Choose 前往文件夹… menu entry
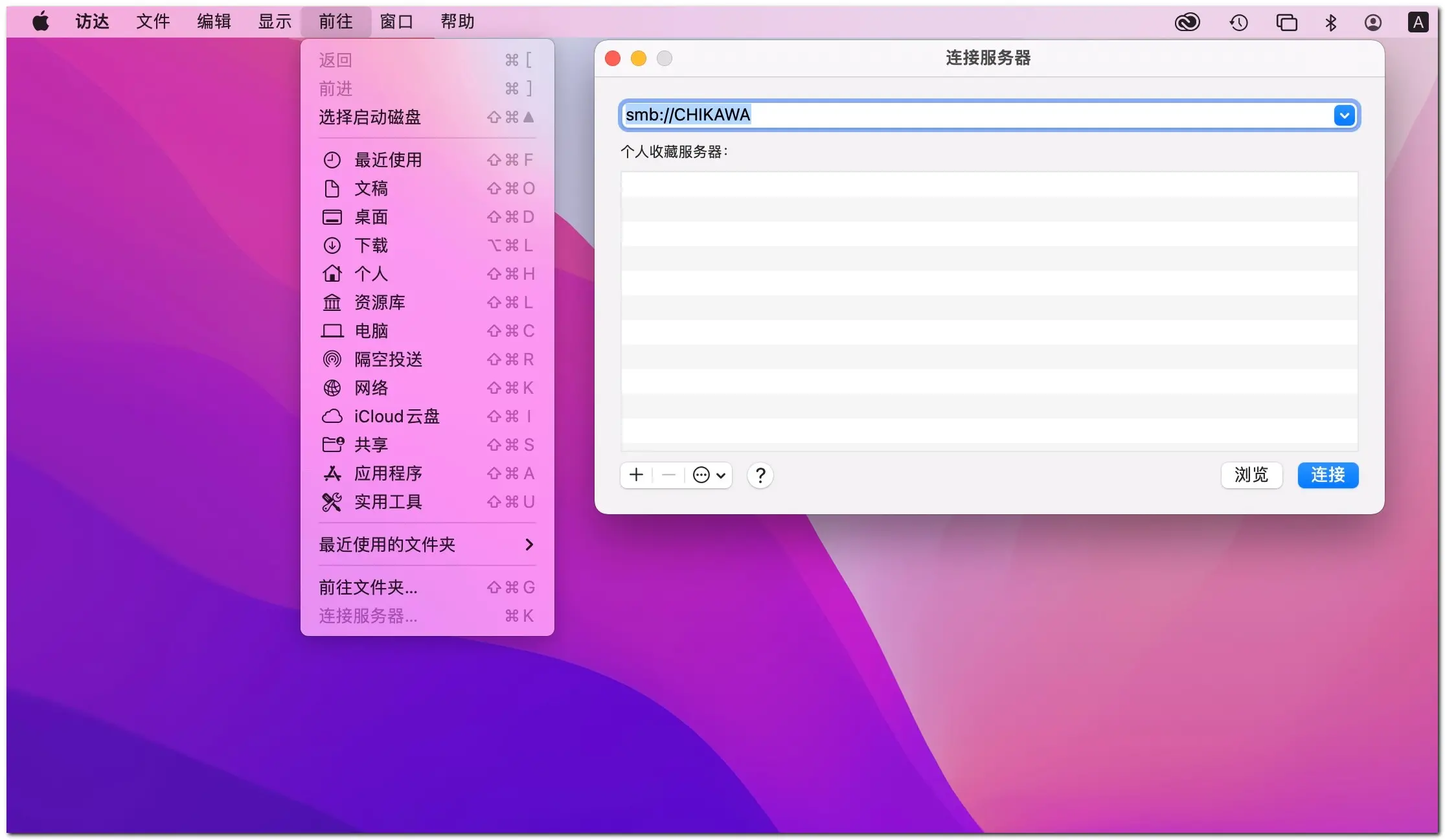 click(368, 587)
